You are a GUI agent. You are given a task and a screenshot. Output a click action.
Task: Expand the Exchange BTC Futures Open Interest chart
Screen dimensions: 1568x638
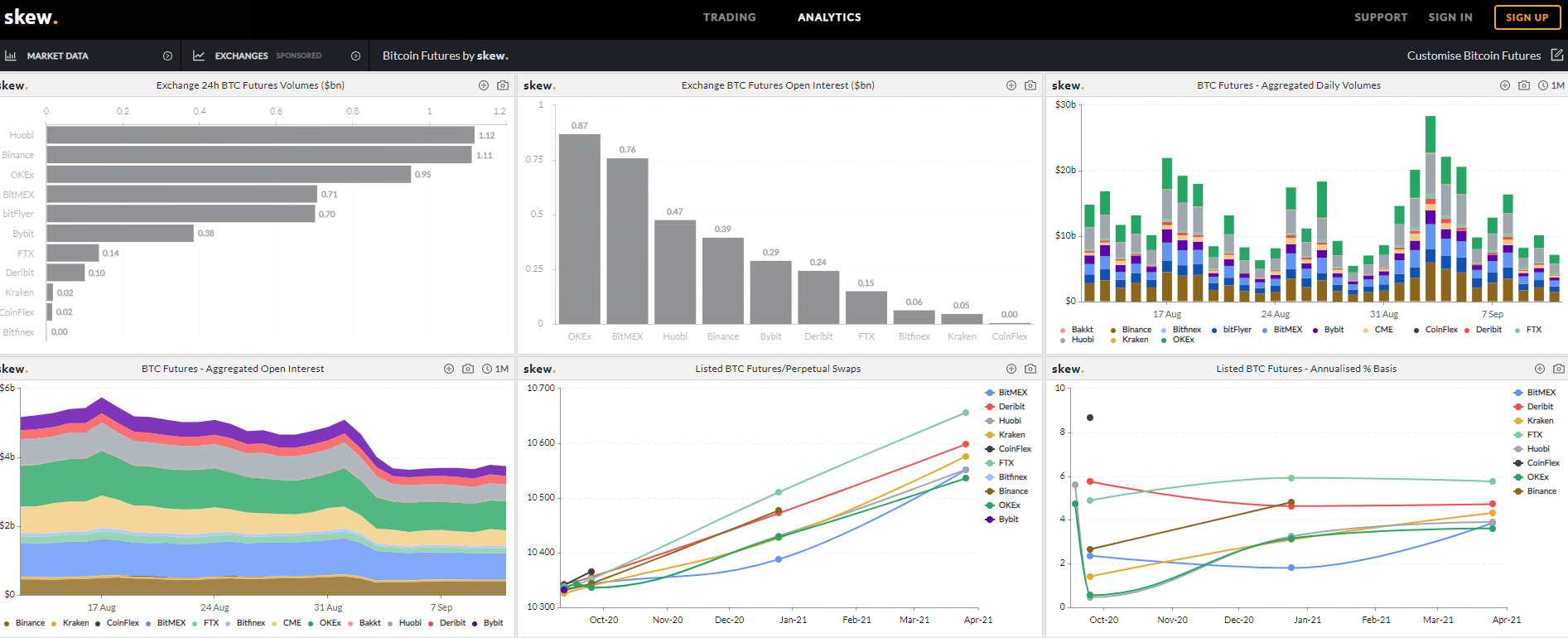[x=1011, y=85]
